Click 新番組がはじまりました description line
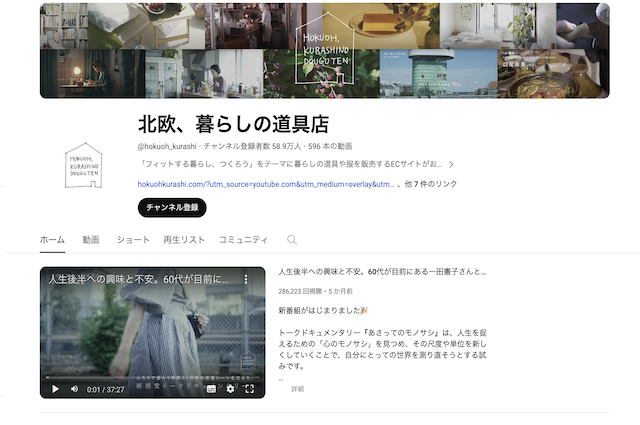 tap(323, 311)
